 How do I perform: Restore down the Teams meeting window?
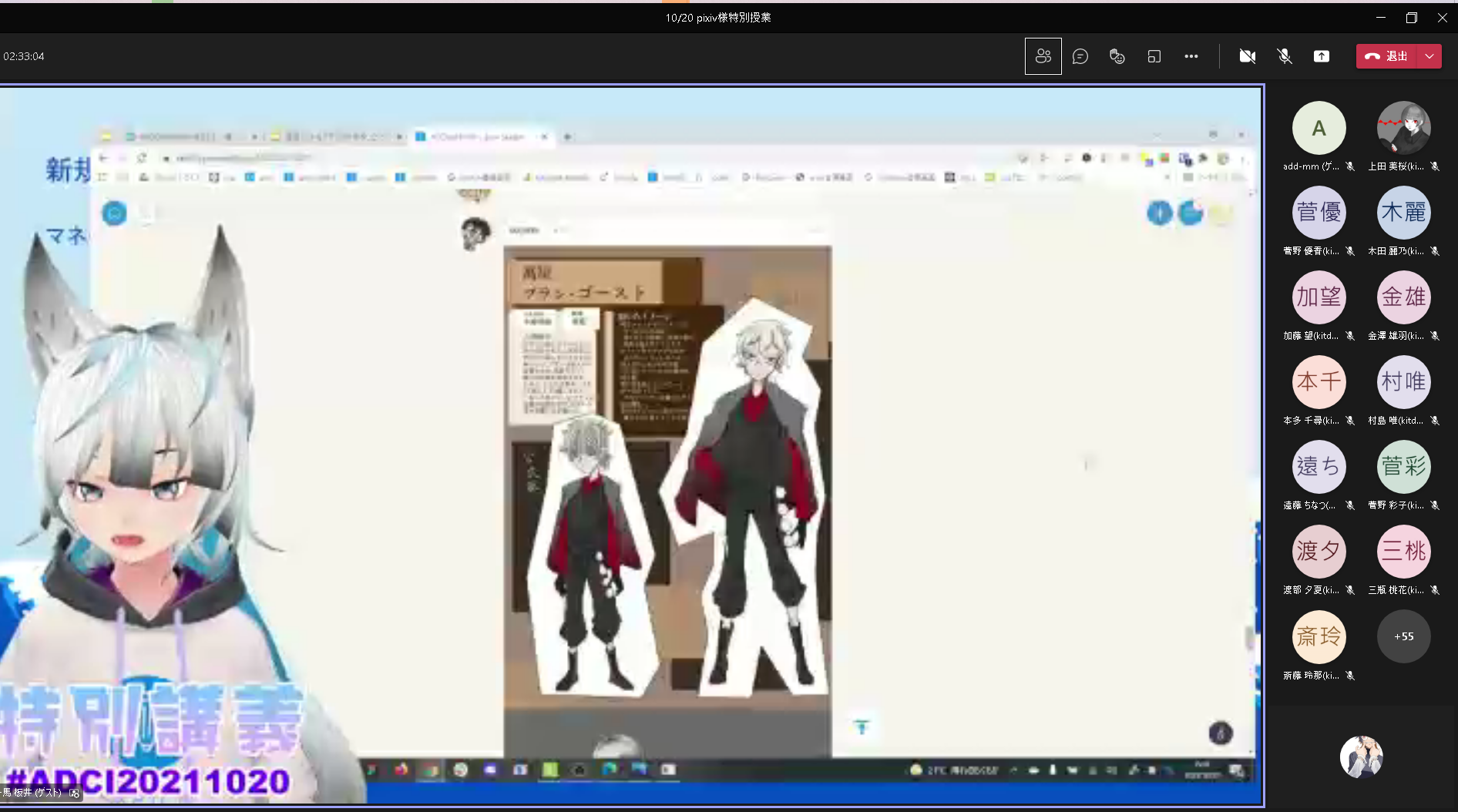pyautogui.click(x=1412, y=17)
